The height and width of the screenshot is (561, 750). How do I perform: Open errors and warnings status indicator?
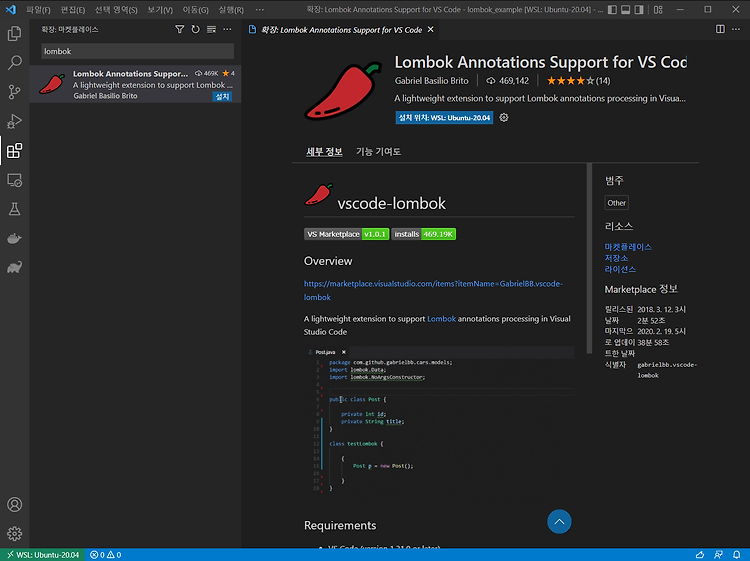click(106, 555)
